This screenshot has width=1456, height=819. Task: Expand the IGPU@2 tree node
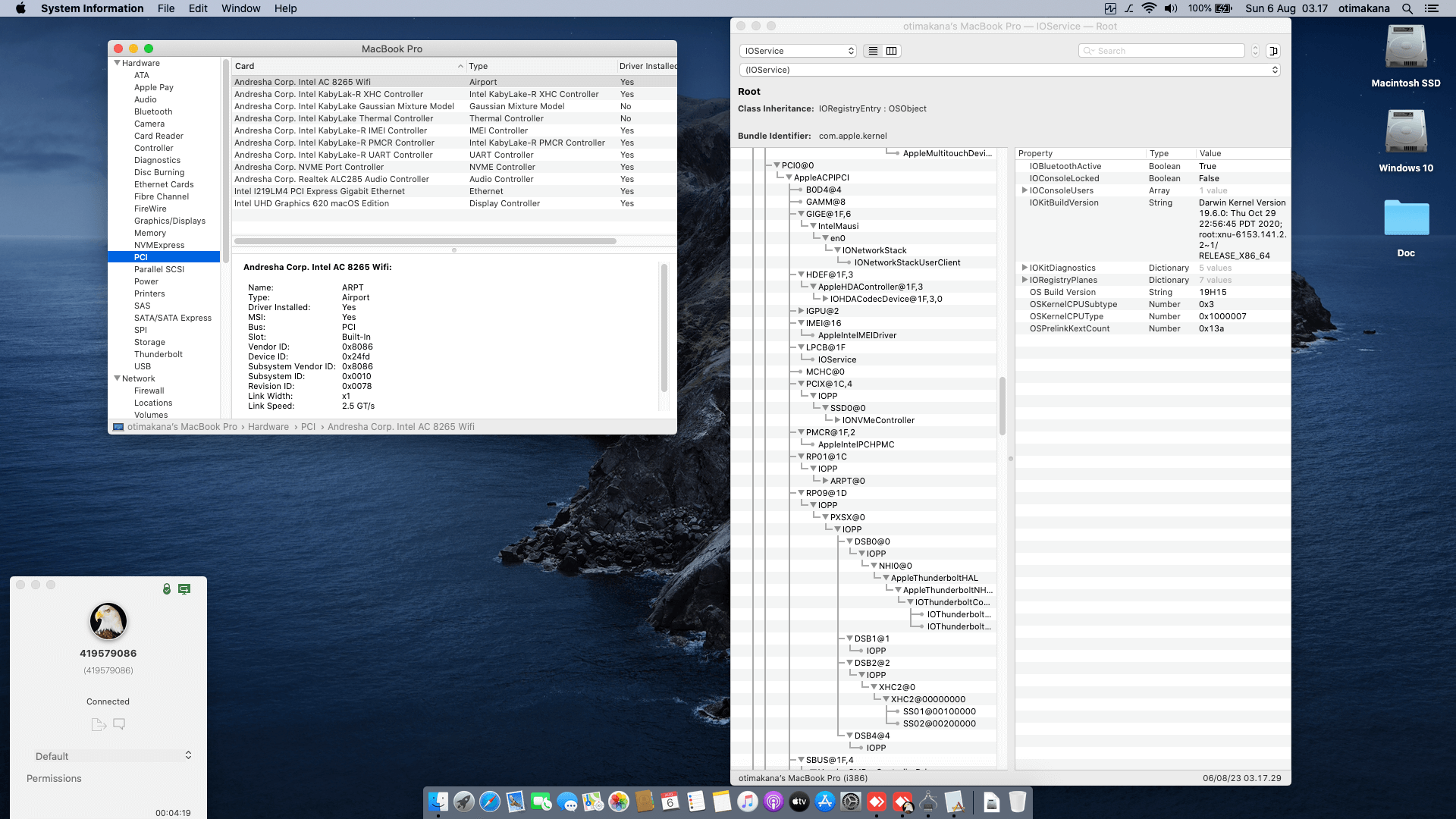[x=801, y=311]
